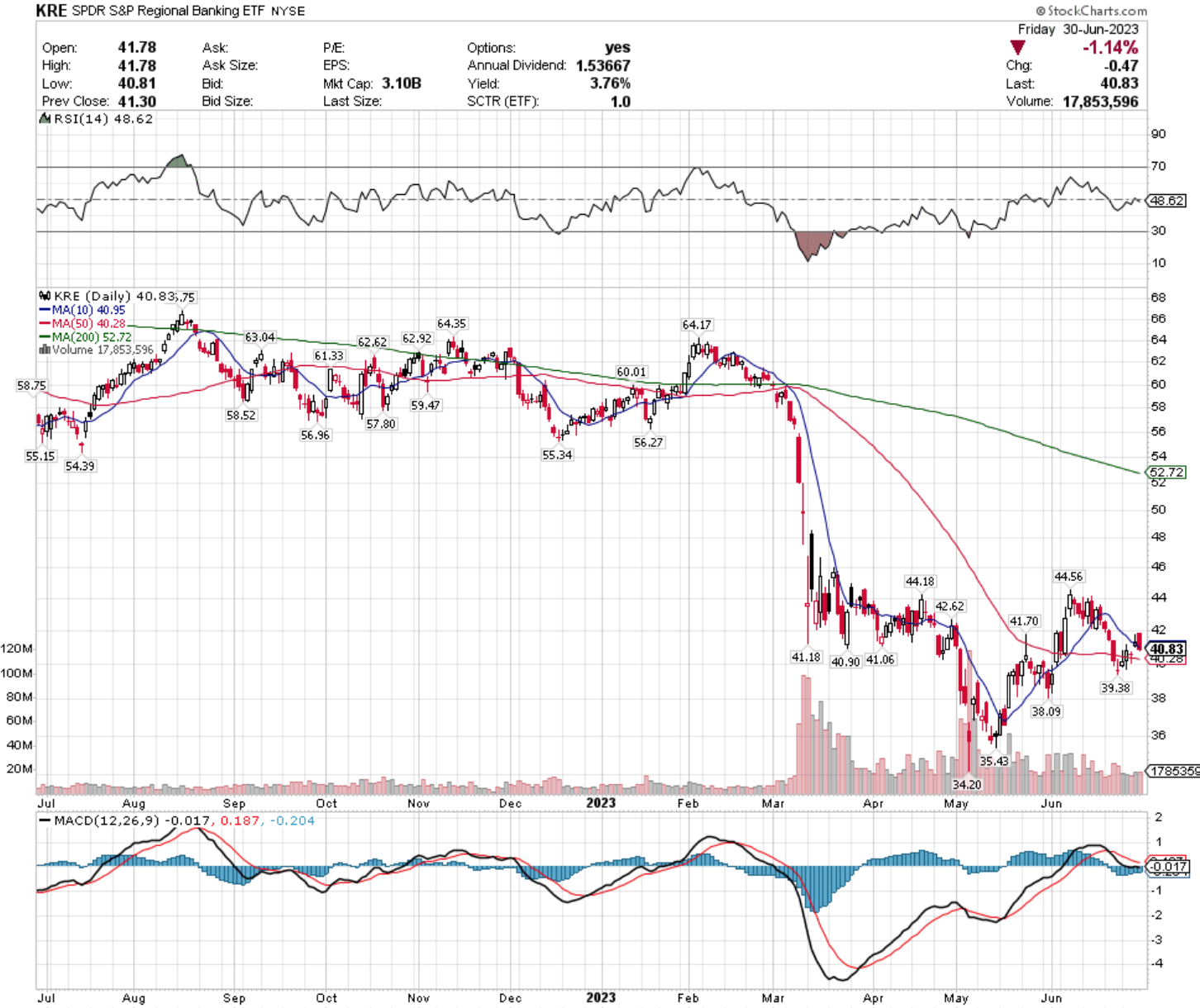Click the -0.017 MACD value tag
This screenshot has width=1200, height=1008.
click(1168, 867)
